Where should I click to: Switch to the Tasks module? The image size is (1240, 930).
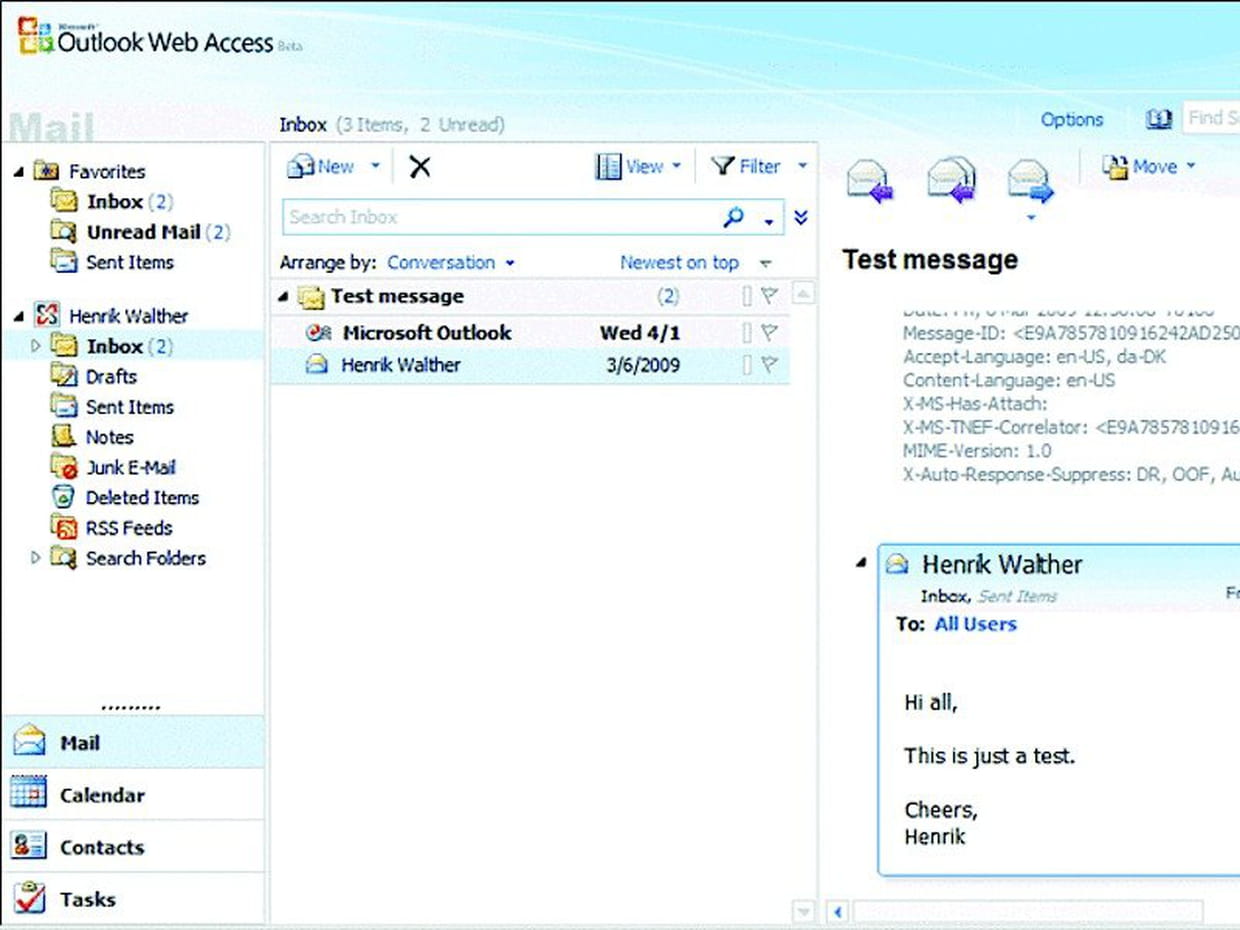tap(132, 899)
